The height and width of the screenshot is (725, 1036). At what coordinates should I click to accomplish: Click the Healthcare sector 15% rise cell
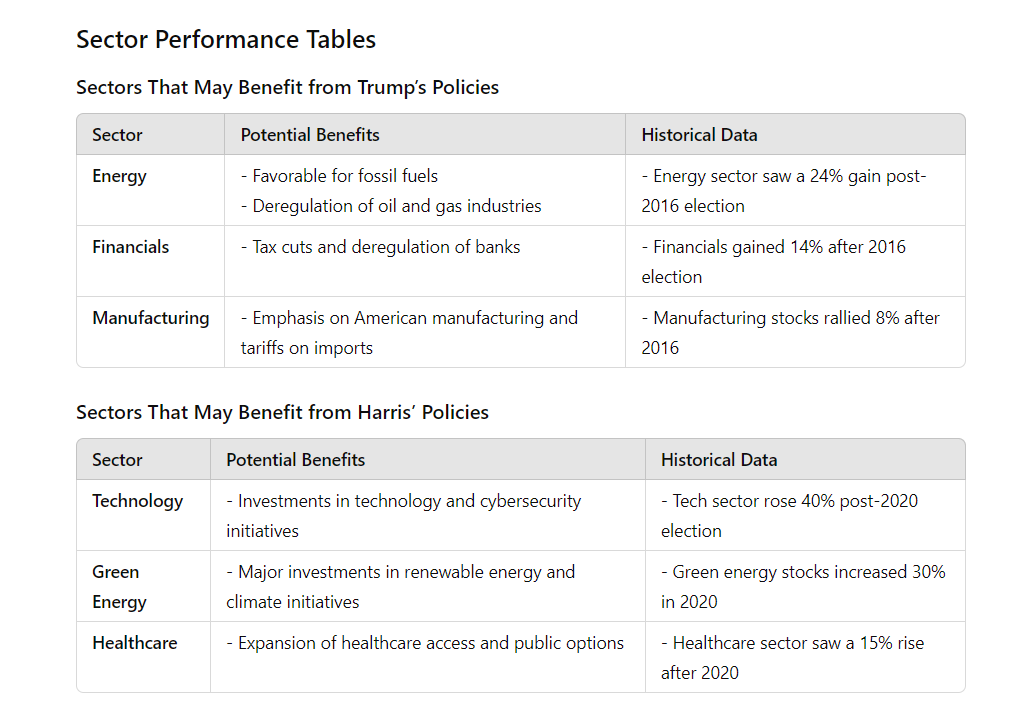pyautogui.click(x=792, y=658)
